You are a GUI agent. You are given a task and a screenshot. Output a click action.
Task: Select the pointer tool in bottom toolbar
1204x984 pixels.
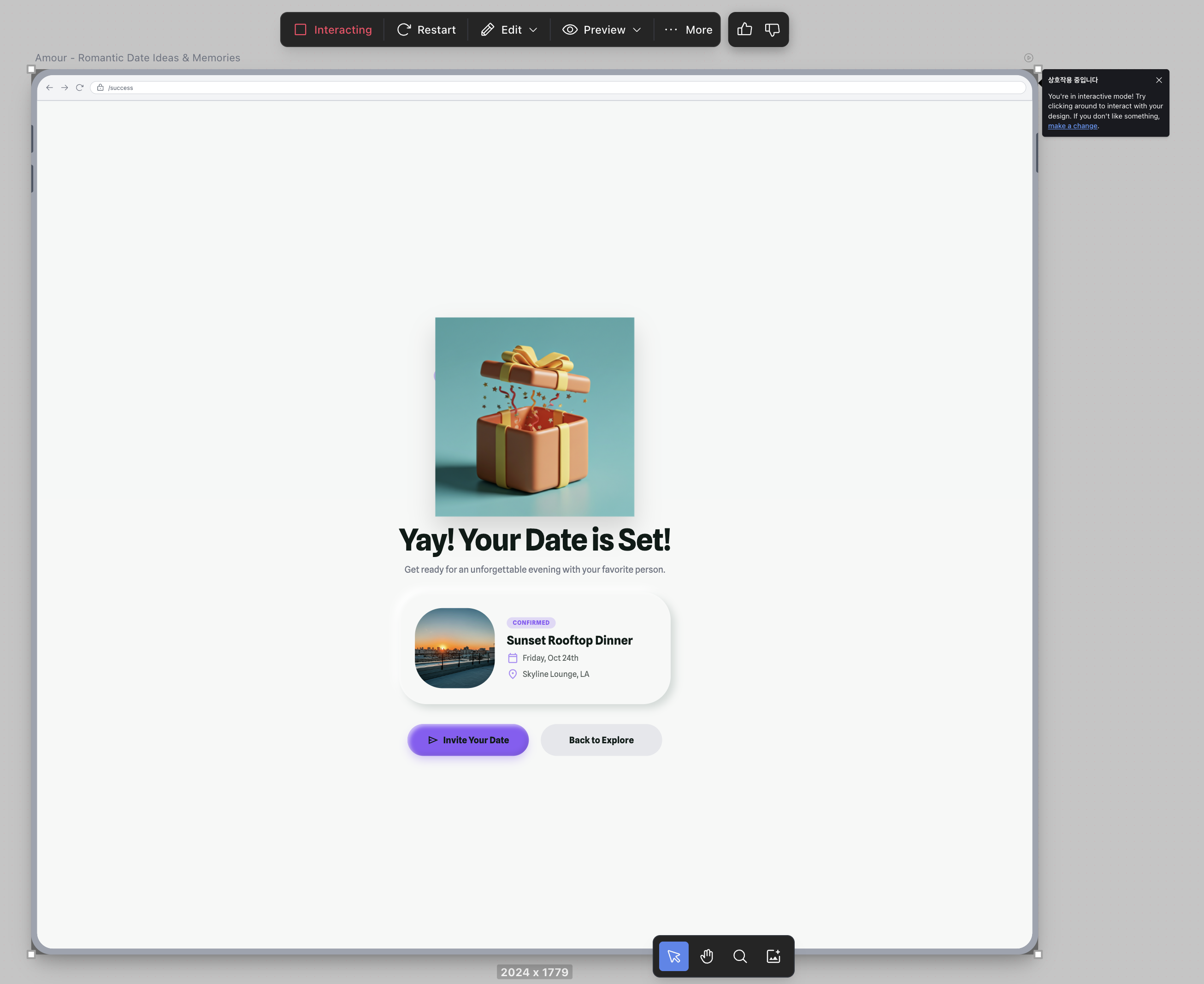point(673,956)
